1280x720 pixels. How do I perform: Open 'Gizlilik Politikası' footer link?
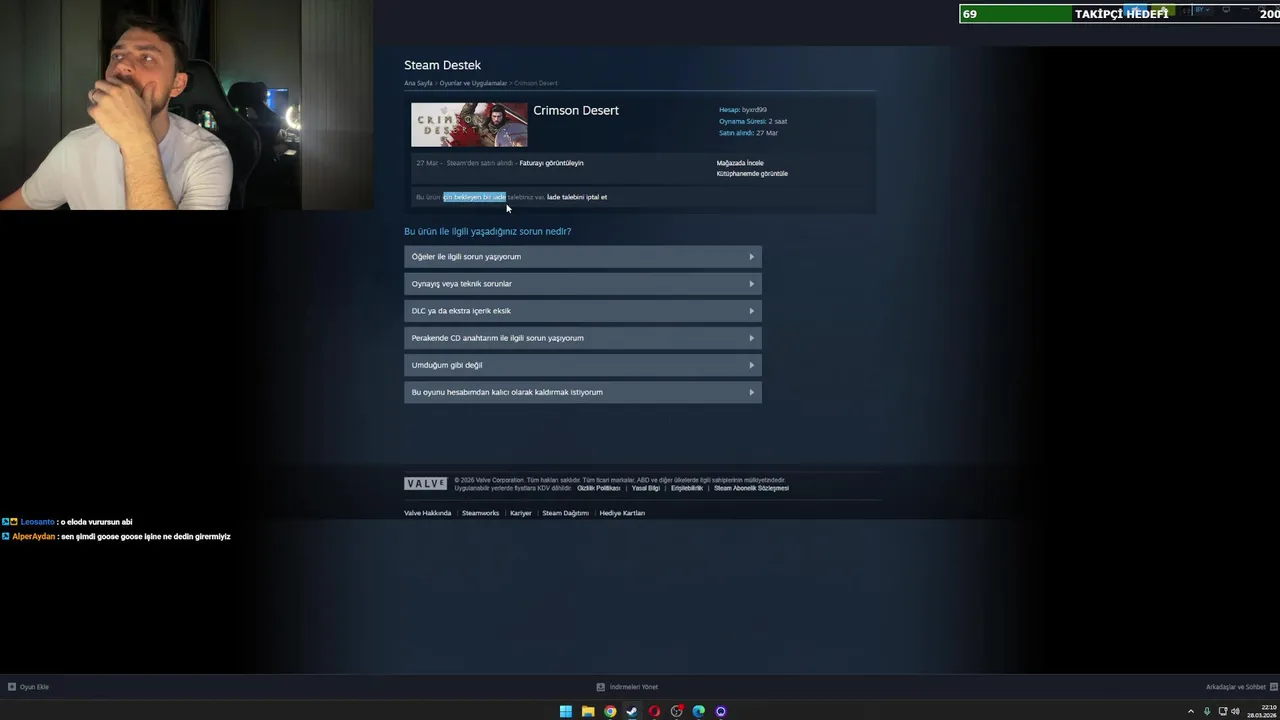599,488
